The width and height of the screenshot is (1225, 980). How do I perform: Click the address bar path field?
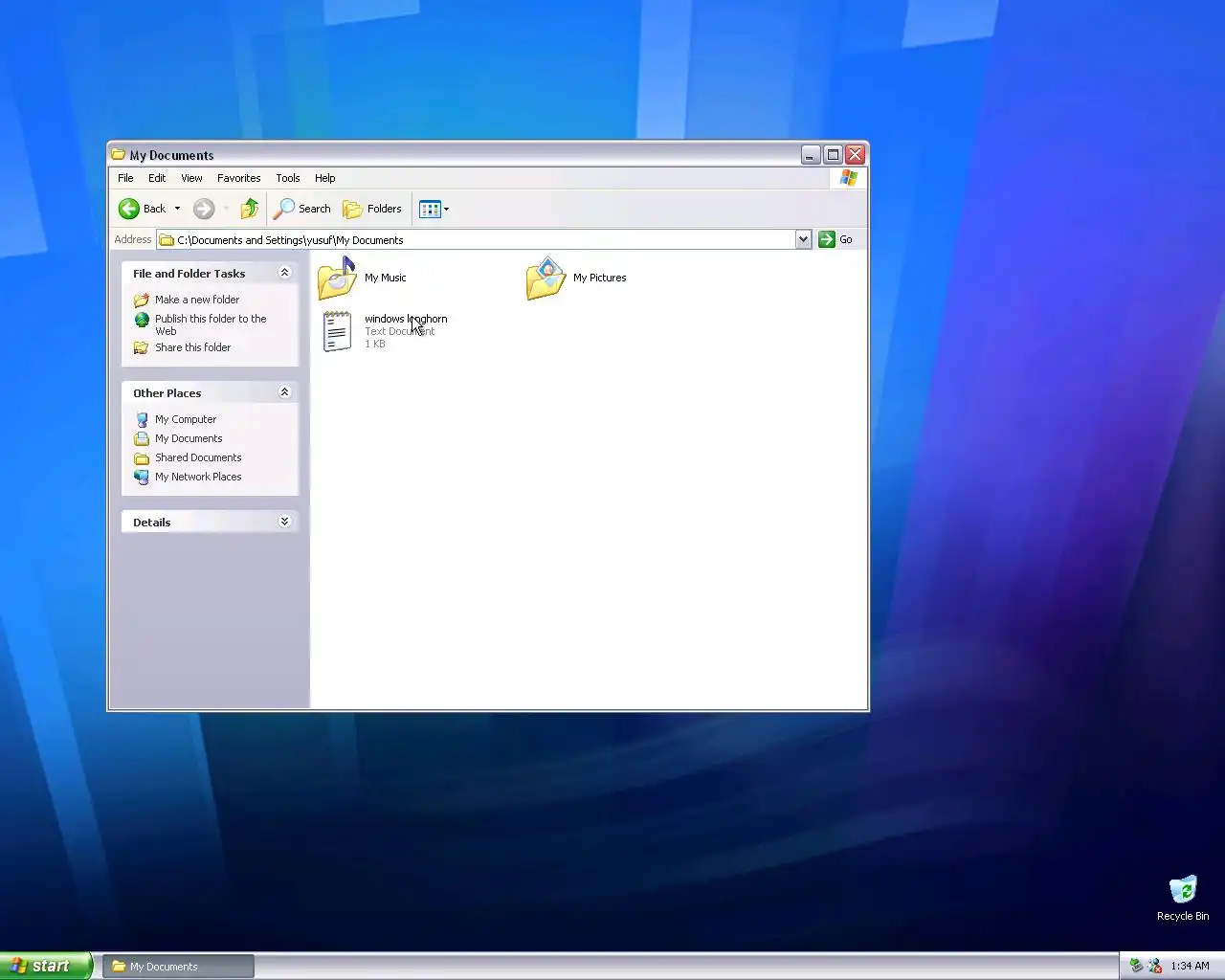[x=476, y=240]
